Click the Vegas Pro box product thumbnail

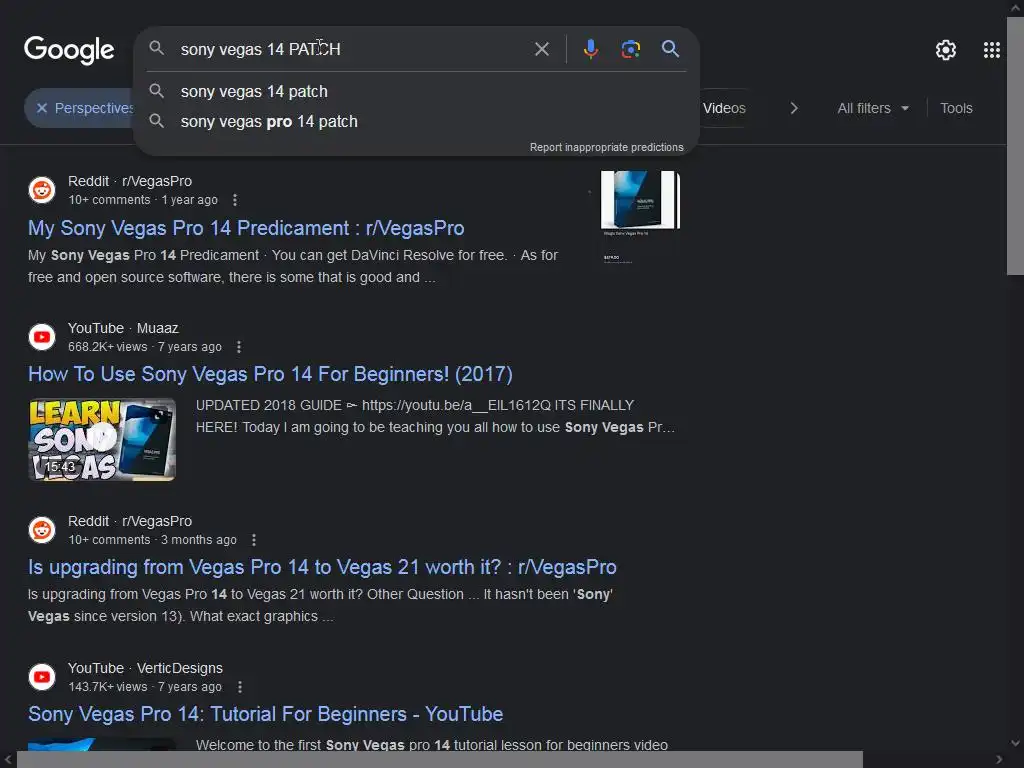pos(640,200)
